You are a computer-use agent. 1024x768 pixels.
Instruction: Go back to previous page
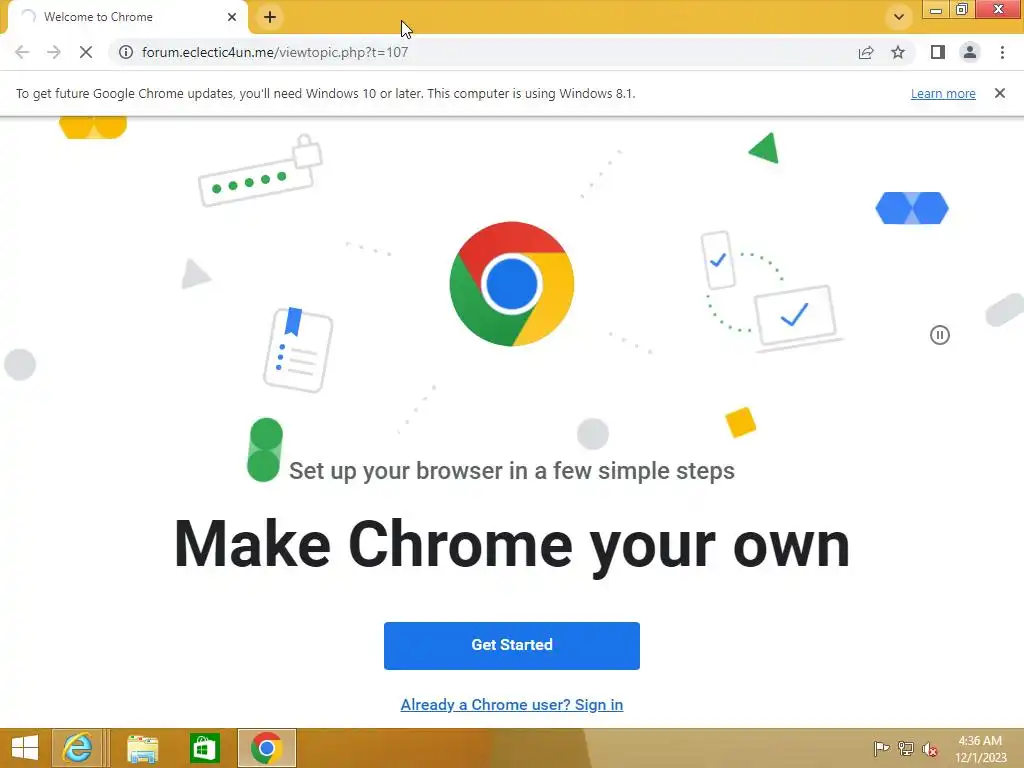(x=22, y=52)
